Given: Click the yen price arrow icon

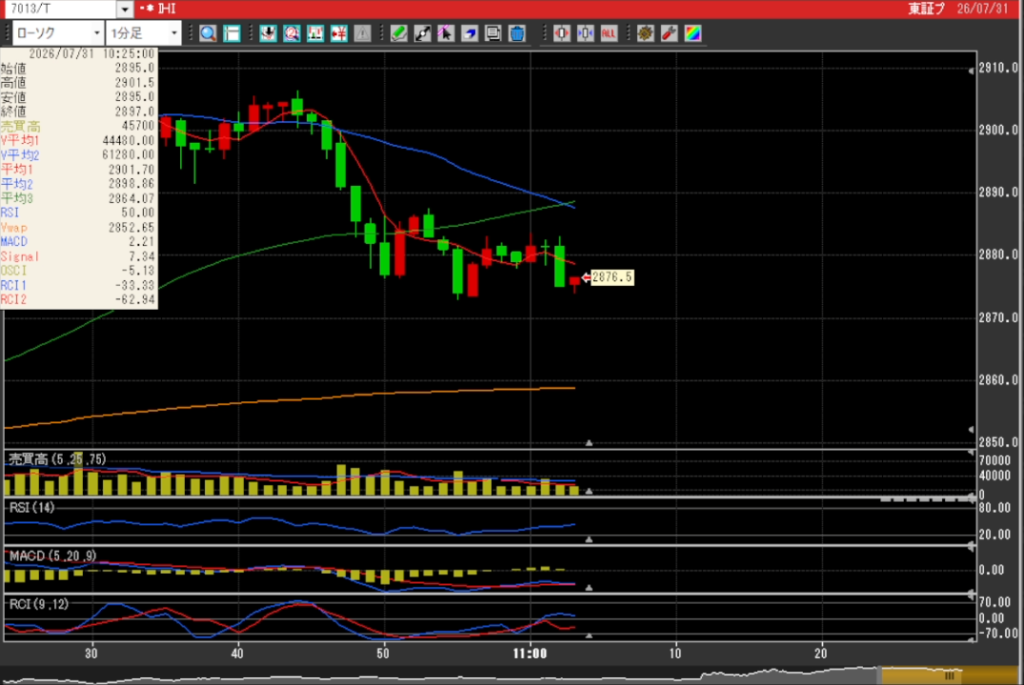Looking at the screenshot, I should 339,33.
